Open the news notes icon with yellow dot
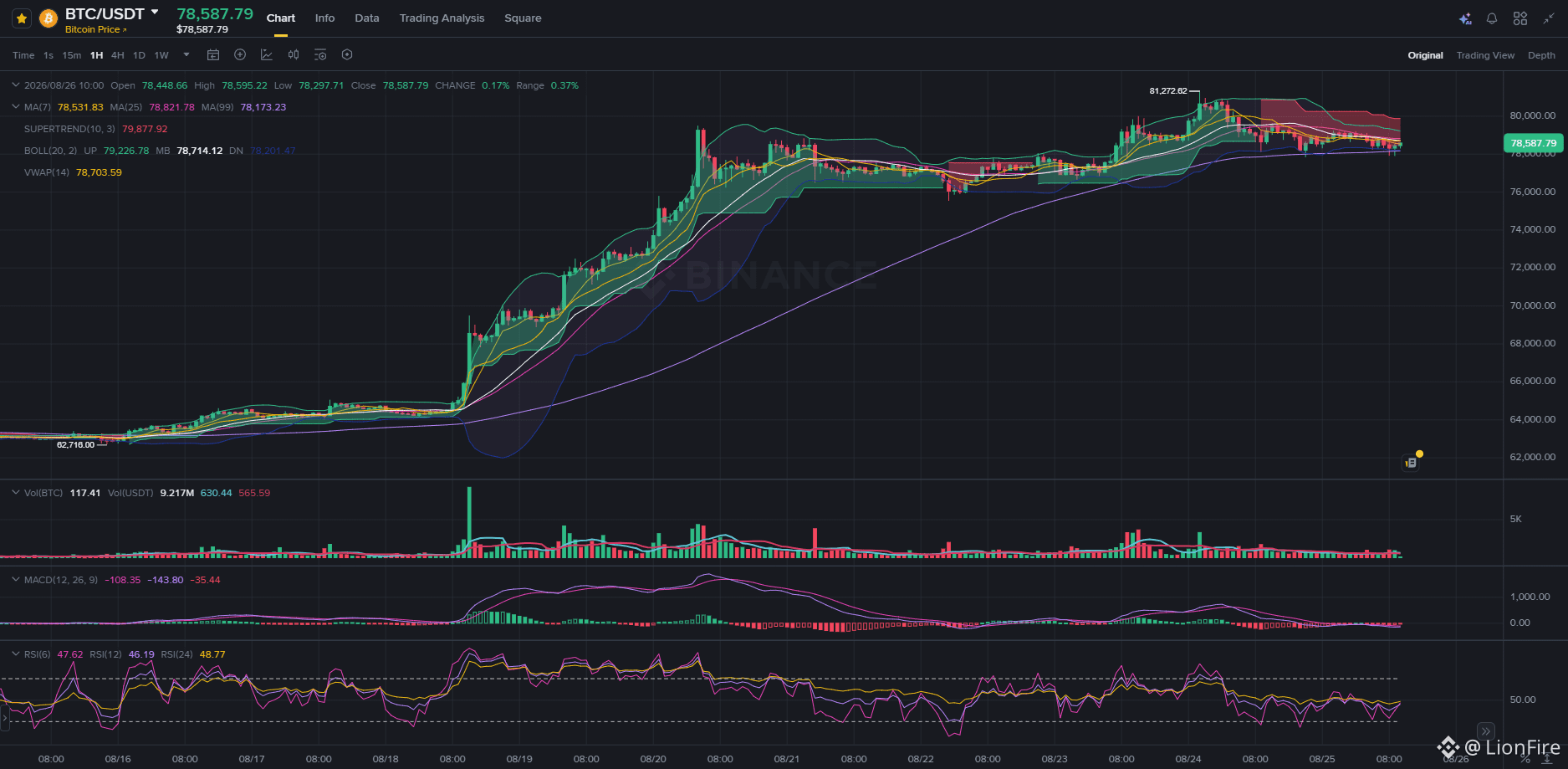 pos(1412,461)
